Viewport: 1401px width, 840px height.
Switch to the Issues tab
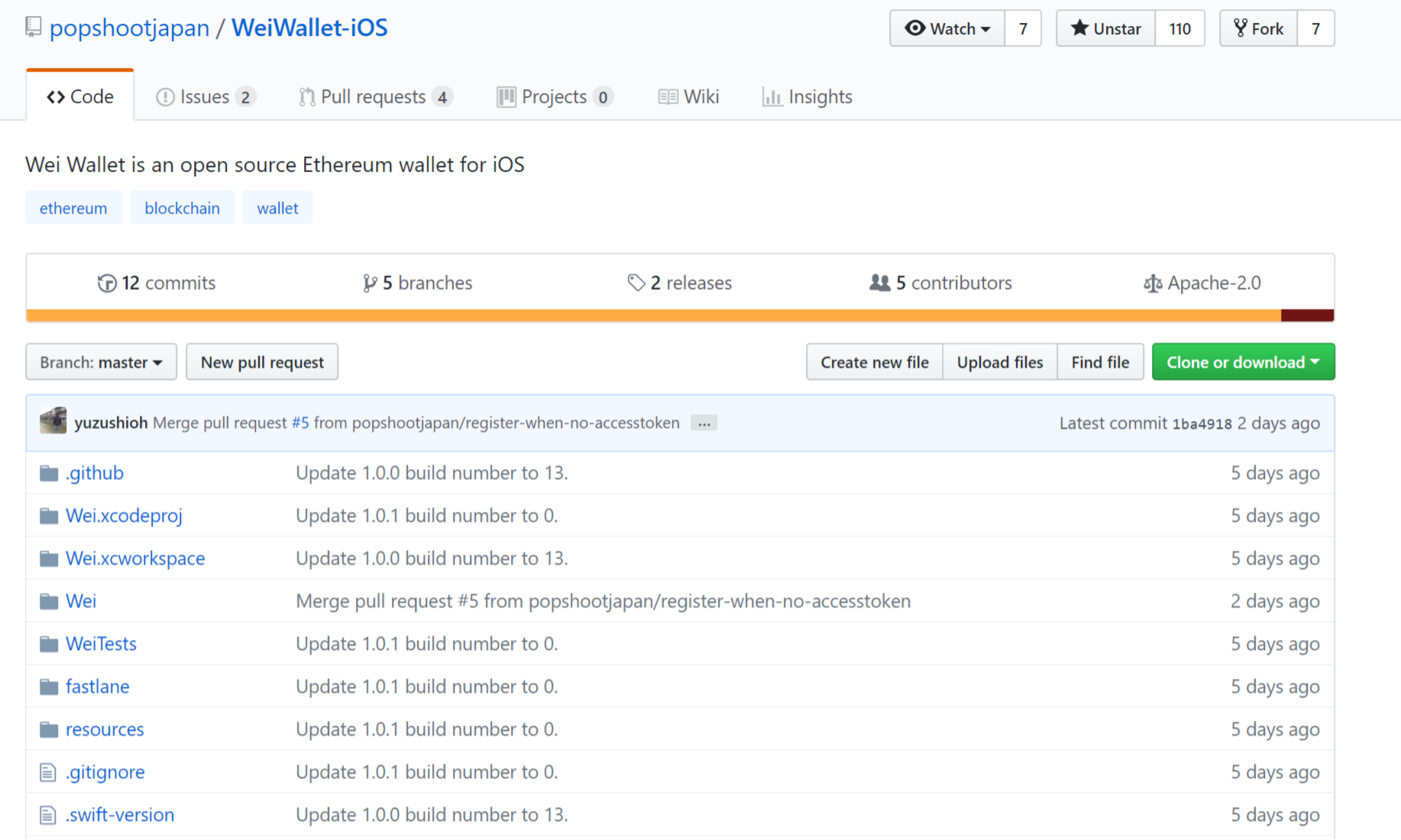204,96
